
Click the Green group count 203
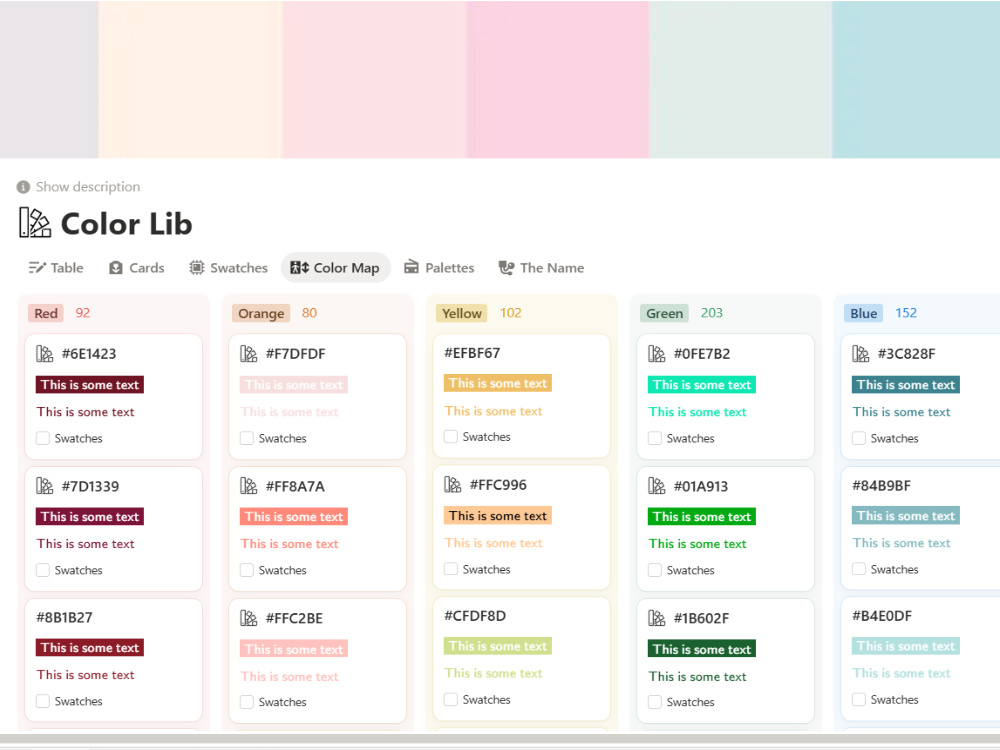pyautogui.click(x=712, y=312)
